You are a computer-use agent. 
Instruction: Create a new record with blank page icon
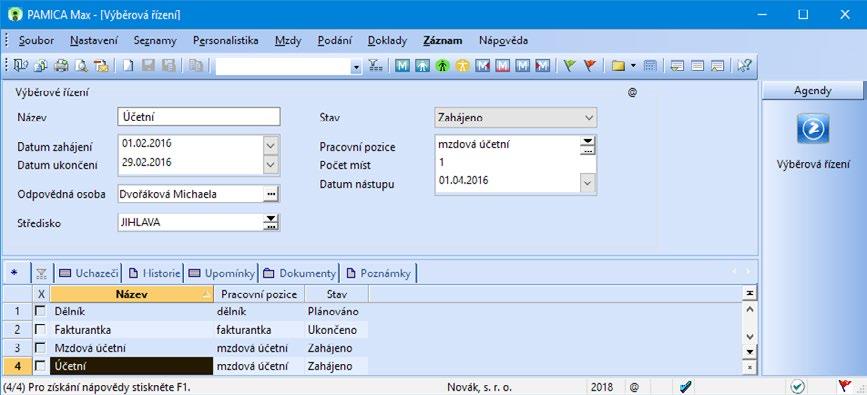coord(128,66)
